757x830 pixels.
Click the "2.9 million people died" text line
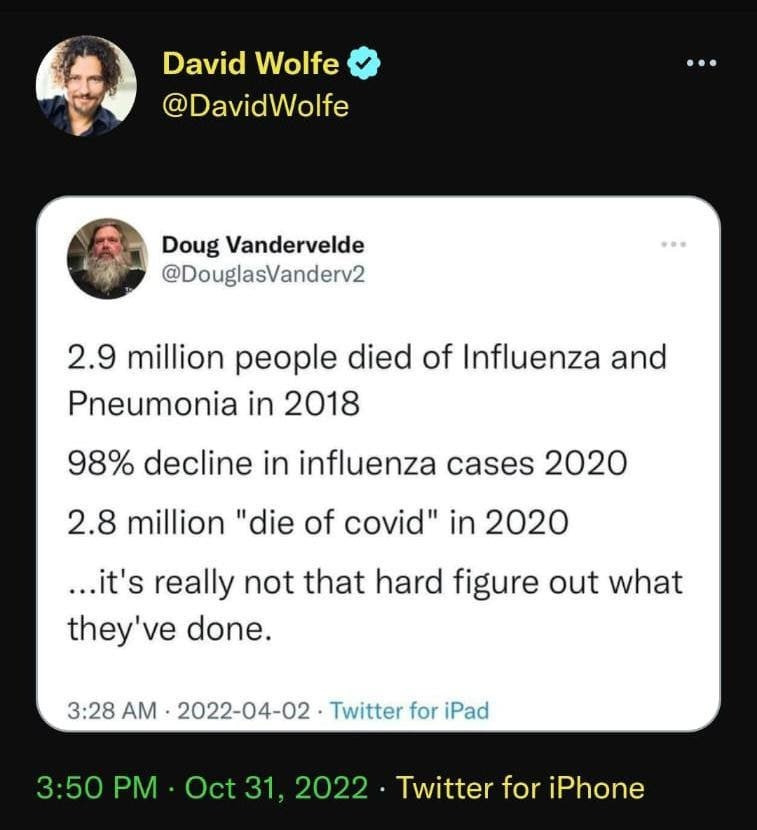(366, 358)
